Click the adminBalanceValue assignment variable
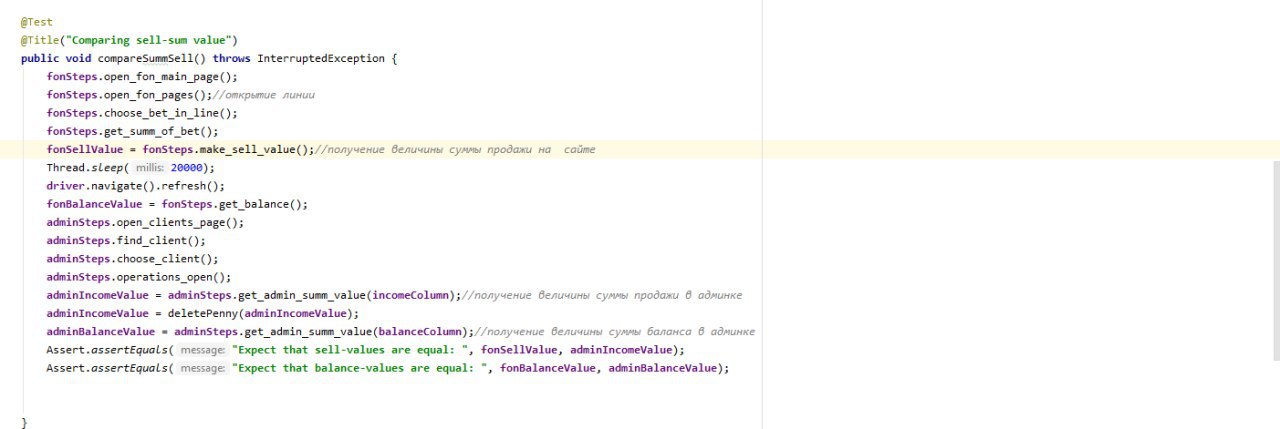Image resolution: width=1280 pixels, height=429 pixels. point(100,331)
